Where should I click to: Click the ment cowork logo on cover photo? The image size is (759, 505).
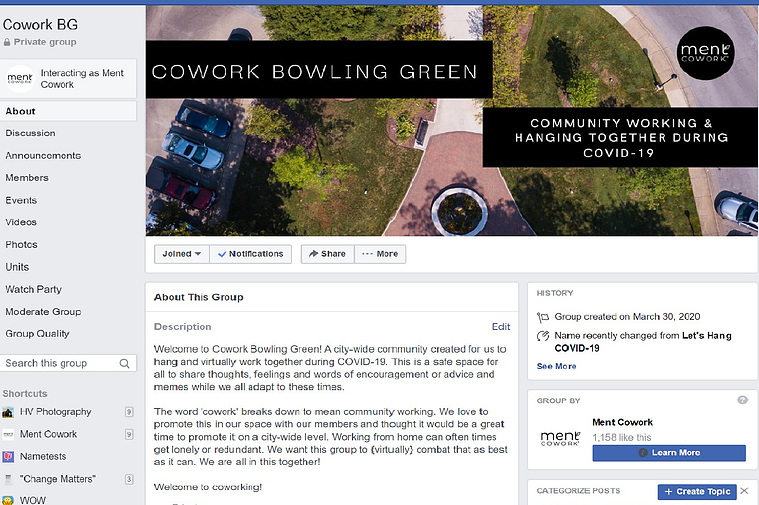(705, 53)
